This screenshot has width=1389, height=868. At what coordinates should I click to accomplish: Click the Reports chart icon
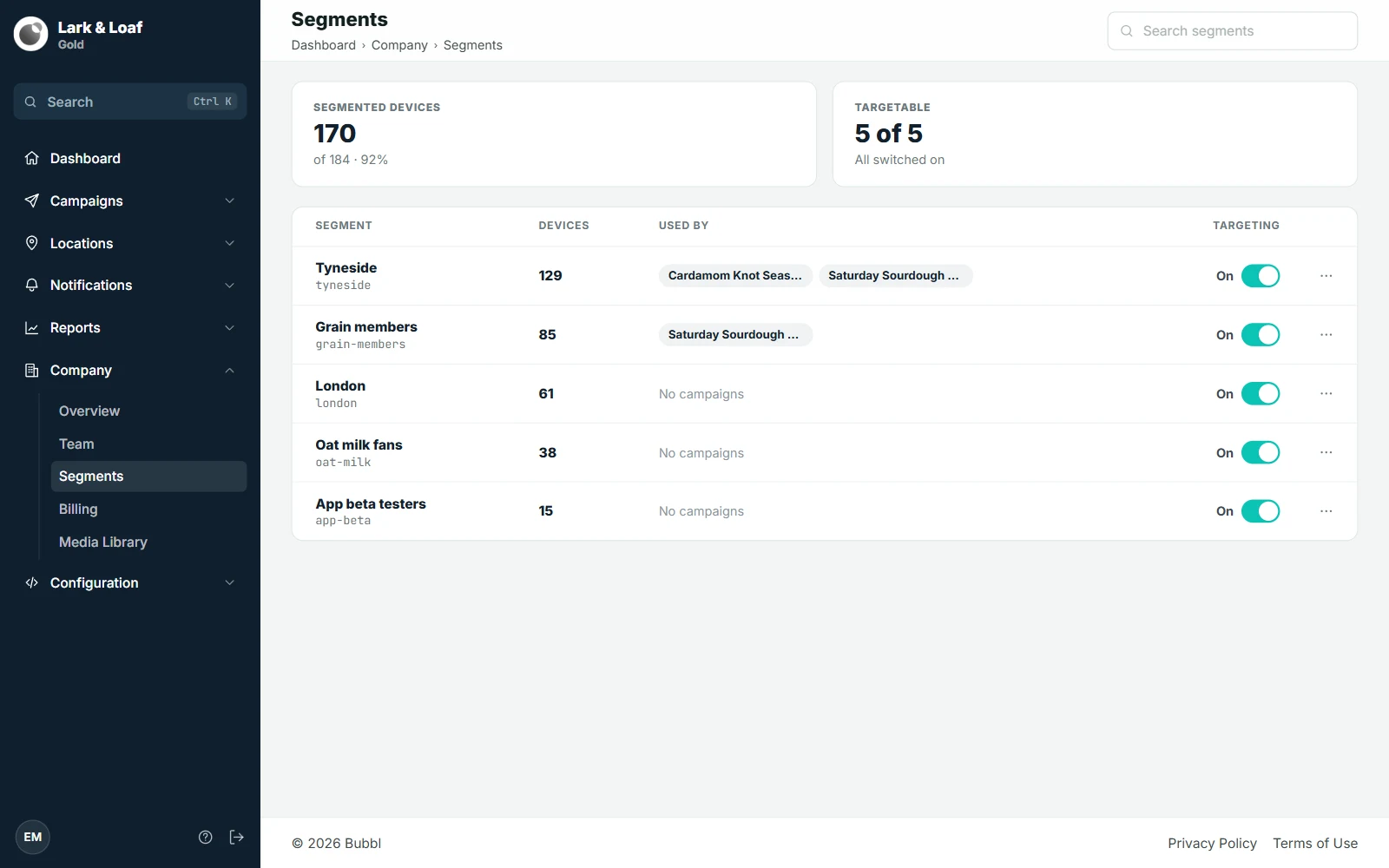(x=32, y=327)
